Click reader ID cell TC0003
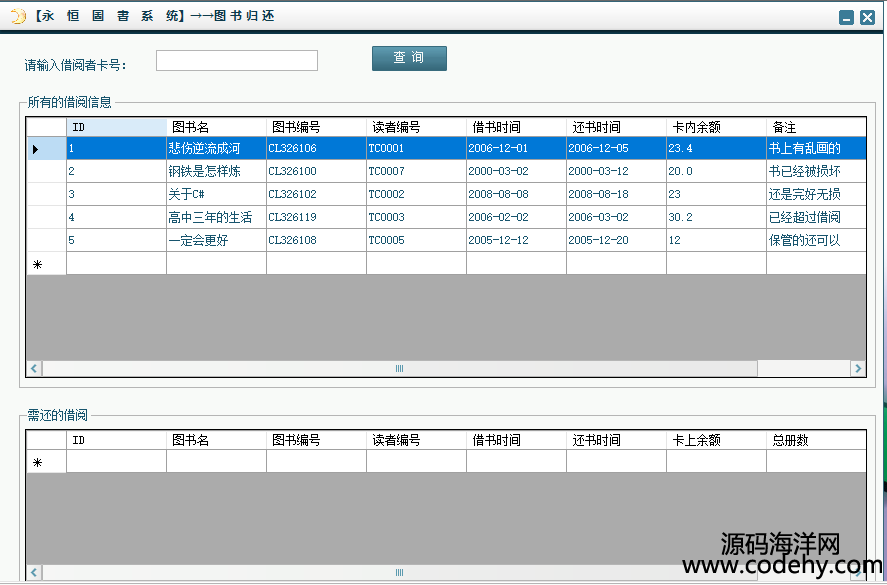887x585 pixels. 416,217
